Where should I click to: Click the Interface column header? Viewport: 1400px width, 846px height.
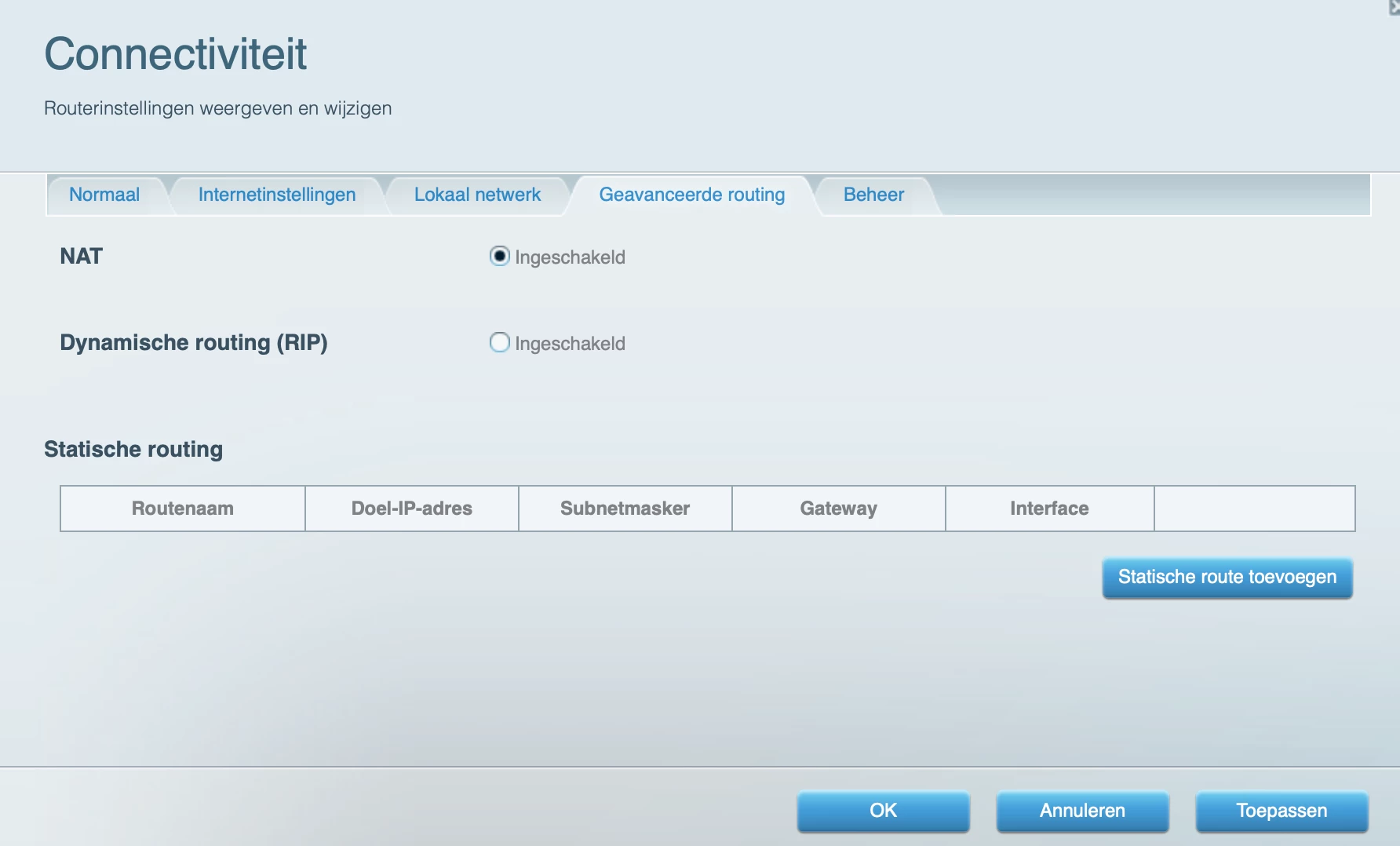(1050, 509)
